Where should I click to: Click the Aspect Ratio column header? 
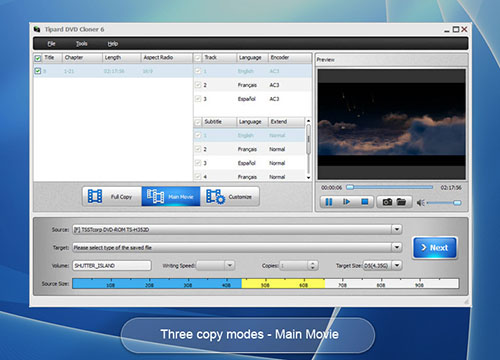[166, 58]
